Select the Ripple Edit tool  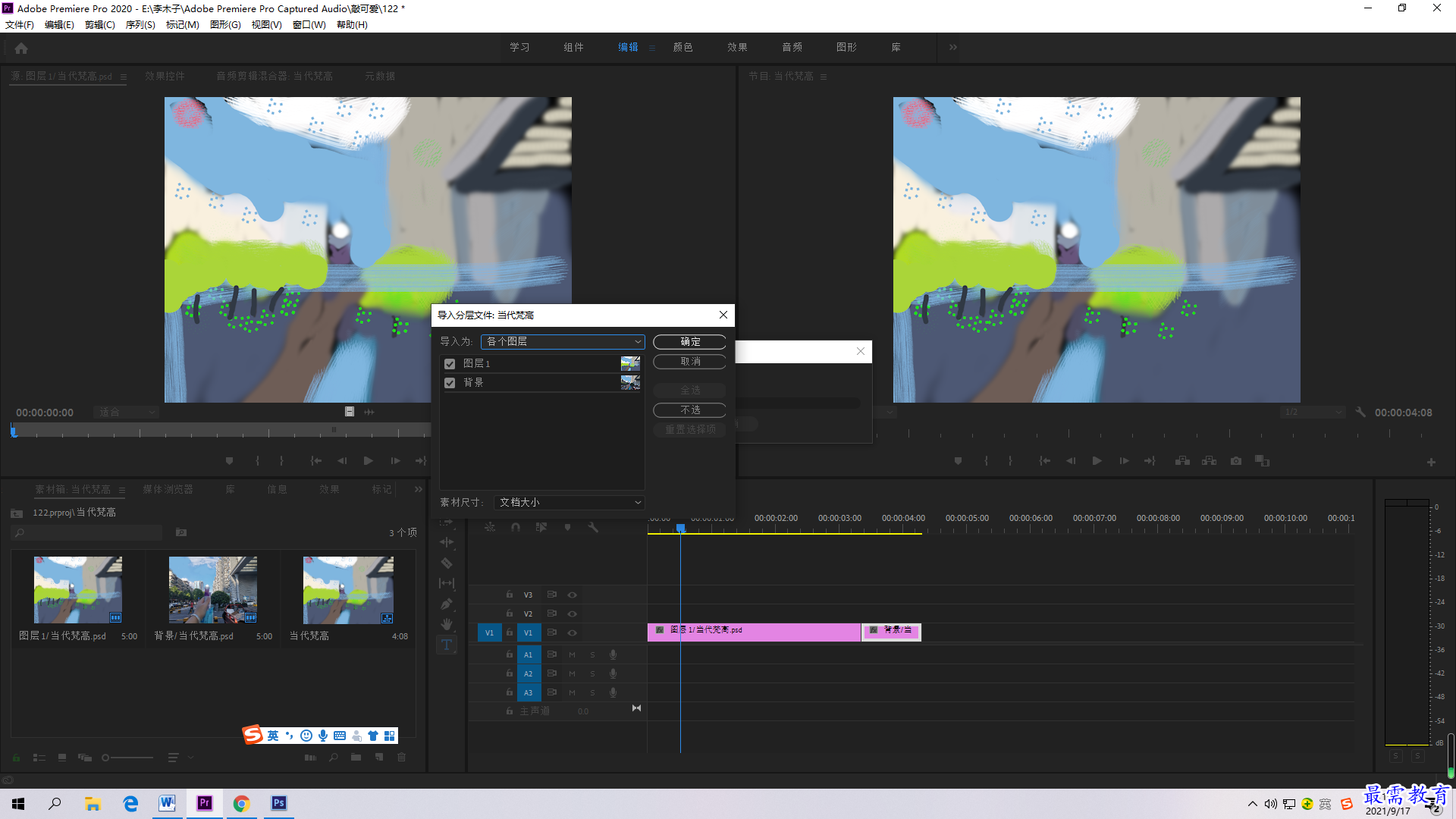click(447, 542)
